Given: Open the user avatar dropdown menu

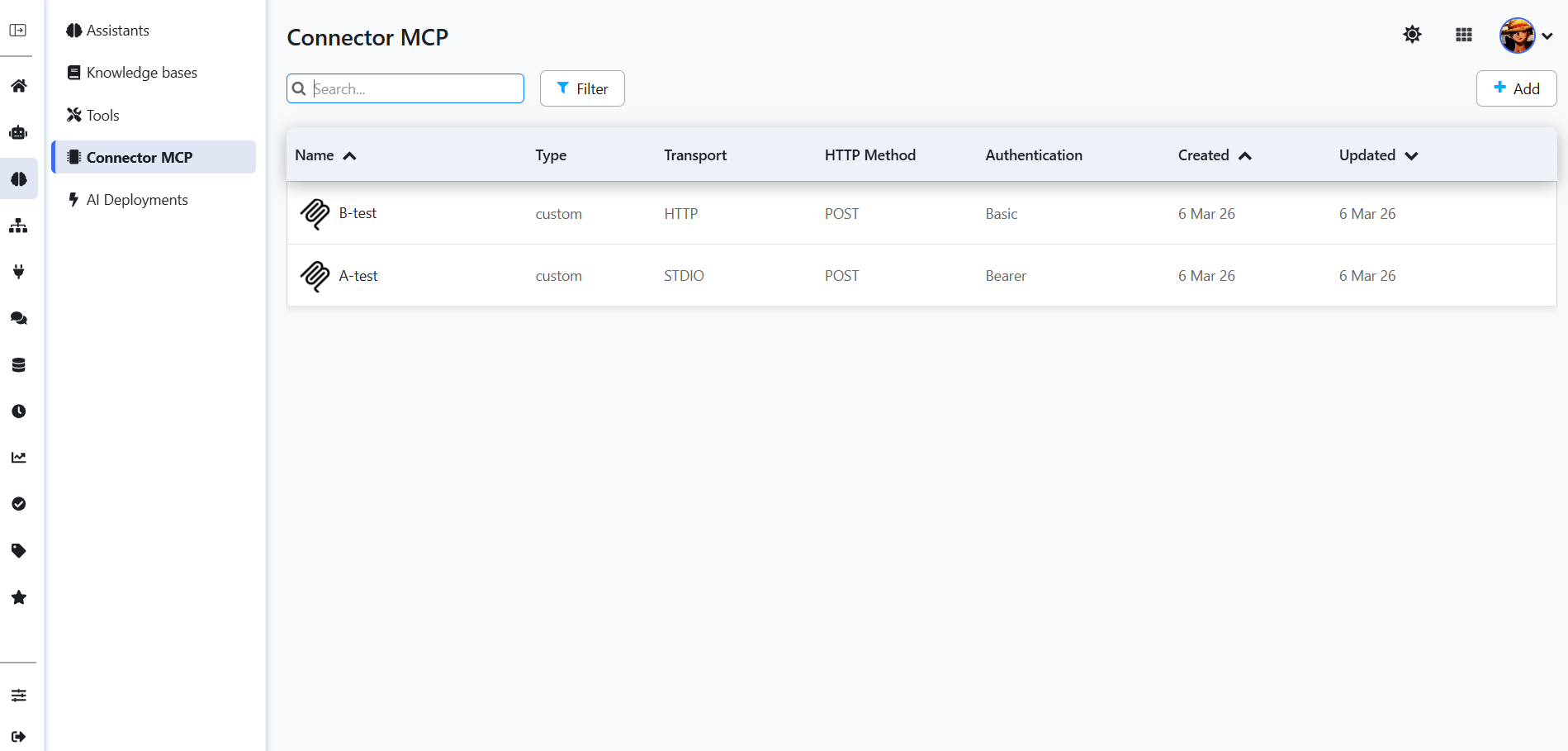Looking at the screenshot, I should (1526, 36).
